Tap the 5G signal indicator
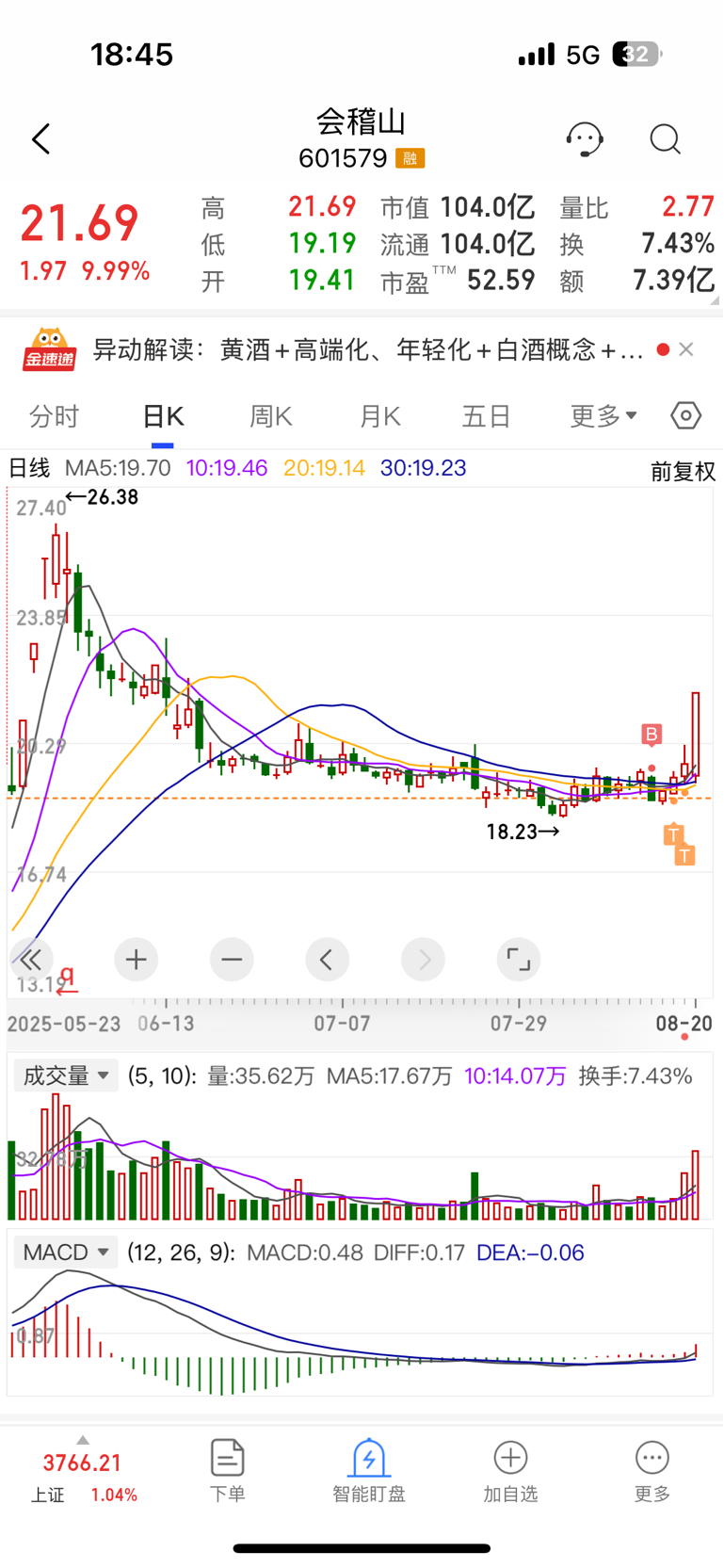The image size is (724, 1568). point(583,56)
